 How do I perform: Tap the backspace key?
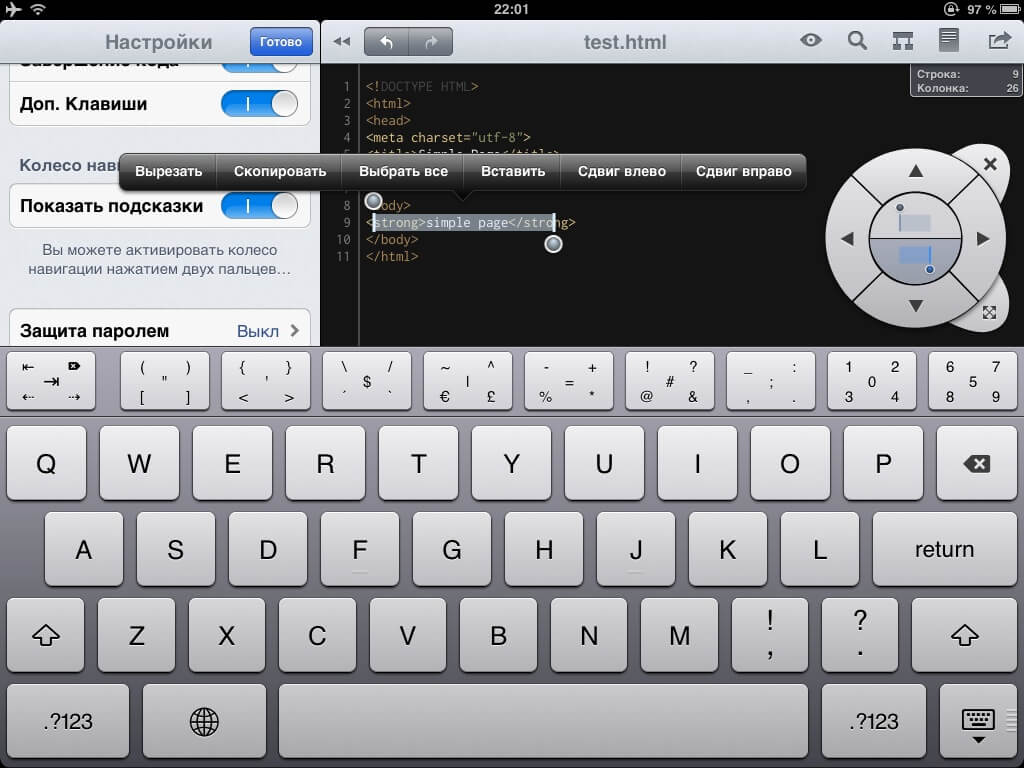tap(976, 464)
